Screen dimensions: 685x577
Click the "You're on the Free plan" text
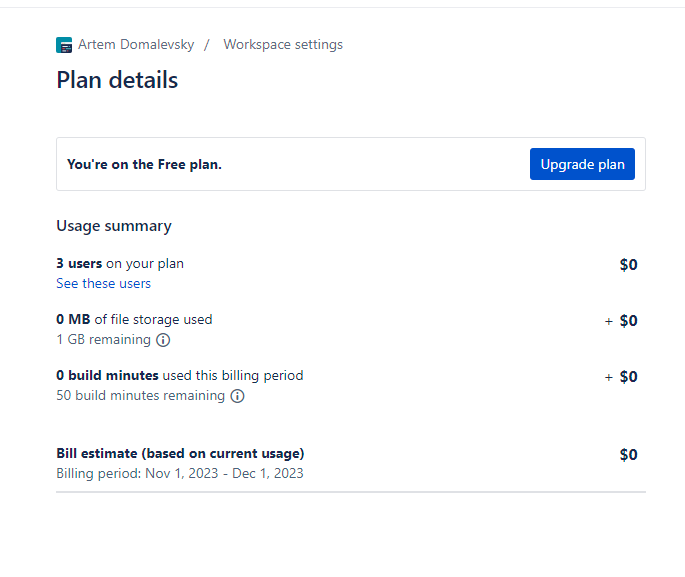[x=144, y=164]
